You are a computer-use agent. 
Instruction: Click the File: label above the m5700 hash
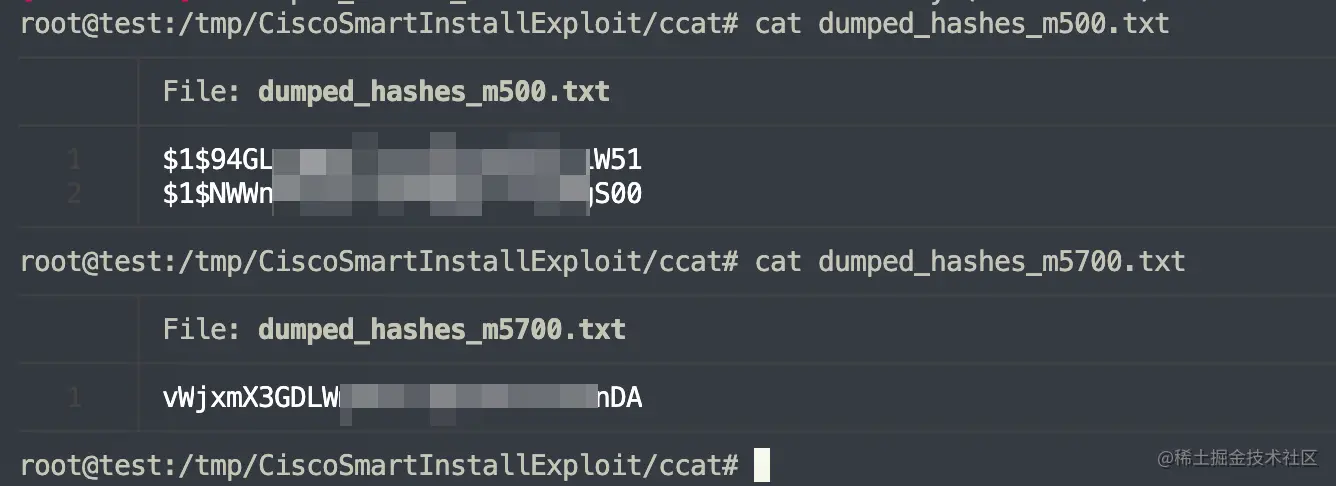[x=202, y=329]
